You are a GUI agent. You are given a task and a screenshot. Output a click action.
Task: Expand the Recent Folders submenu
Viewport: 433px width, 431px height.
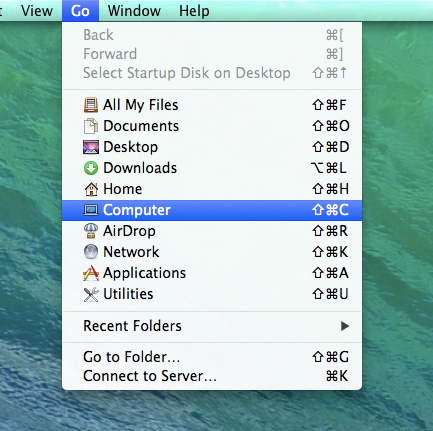pos(212,326)
